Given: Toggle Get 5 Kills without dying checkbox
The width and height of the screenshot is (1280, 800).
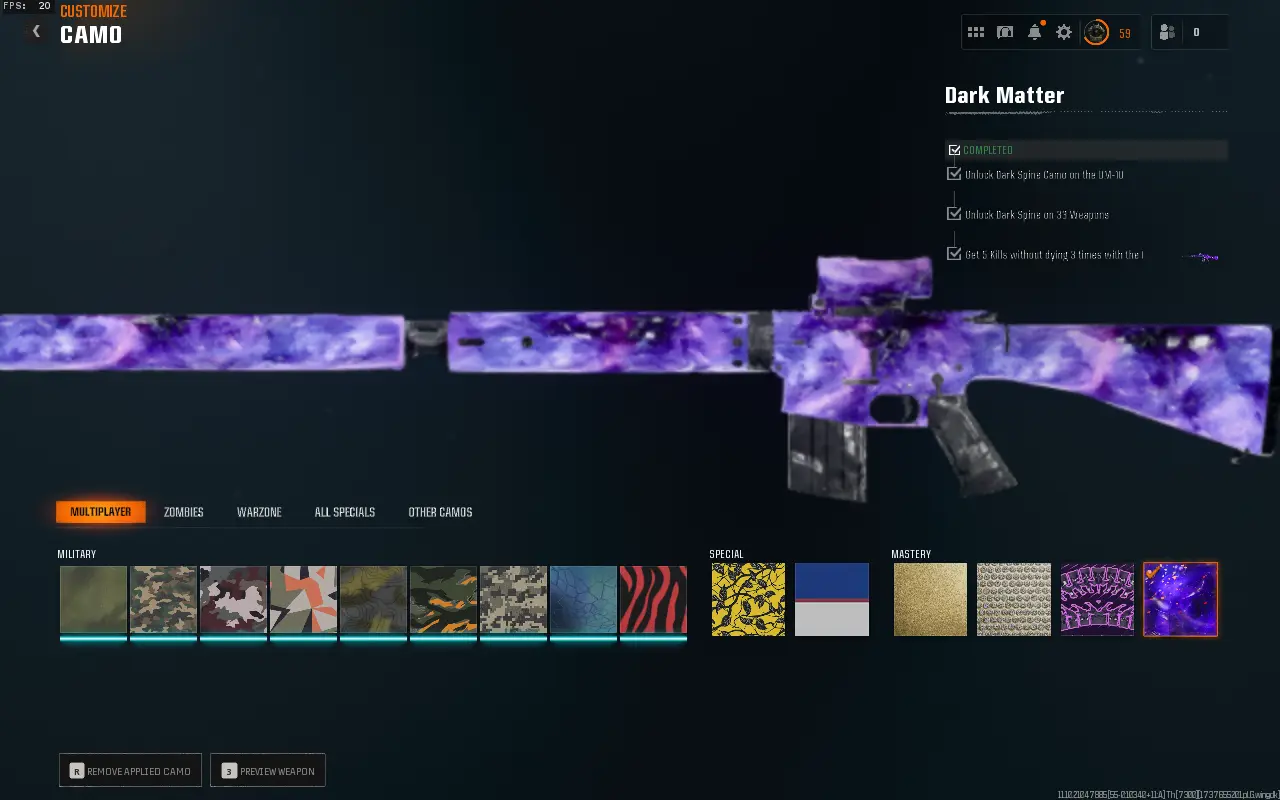Looking at the screenshot, I should pos(954,254).
